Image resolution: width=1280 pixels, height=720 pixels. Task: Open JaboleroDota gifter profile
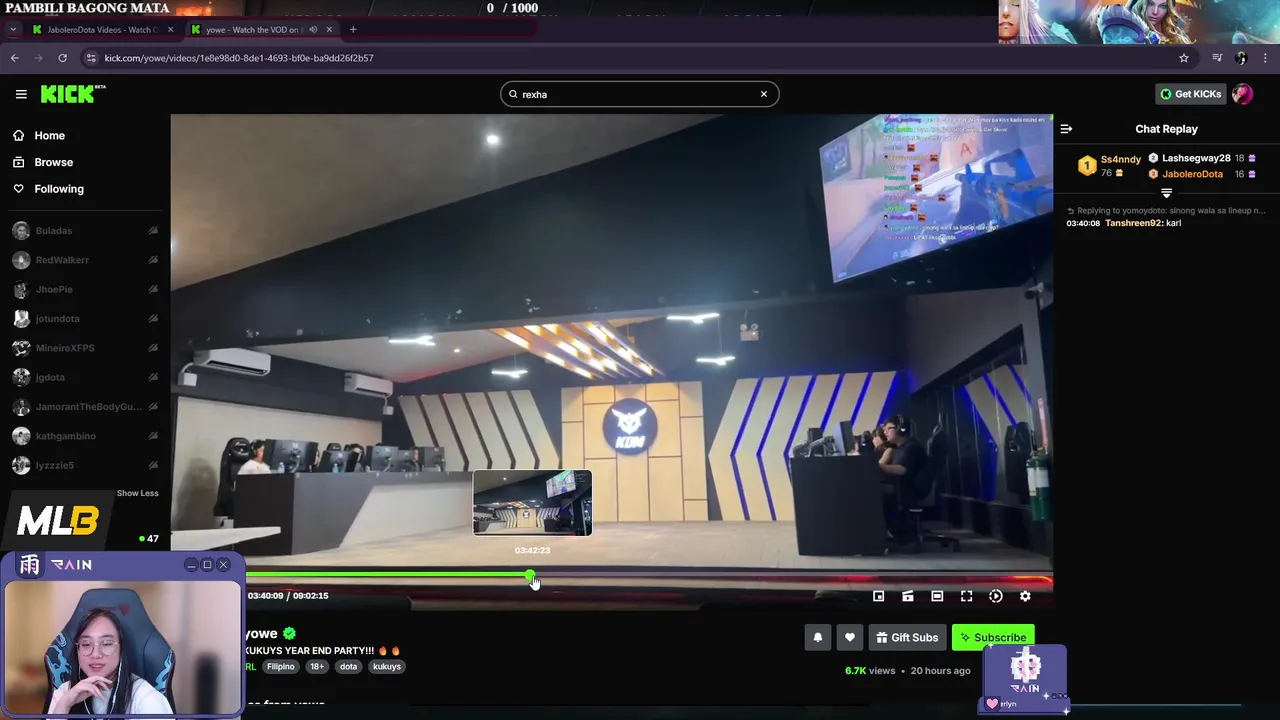1192,174
